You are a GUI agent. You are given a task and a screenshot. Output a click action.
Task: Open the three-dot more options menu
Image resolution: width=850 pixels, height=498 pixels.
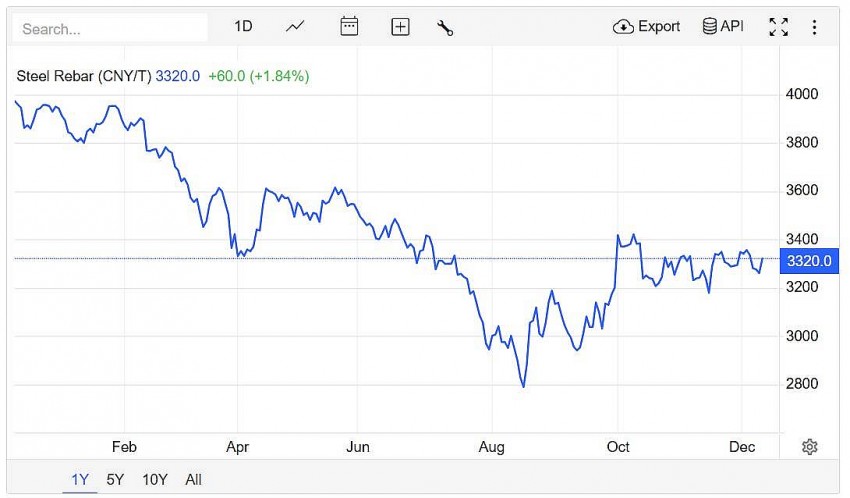(x=814, y=27)
